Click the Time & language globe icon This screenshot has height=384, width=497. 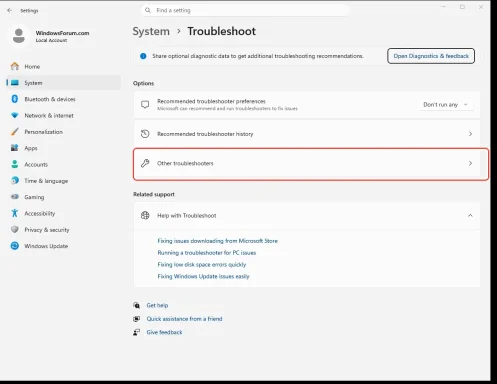tap(15, 180)
